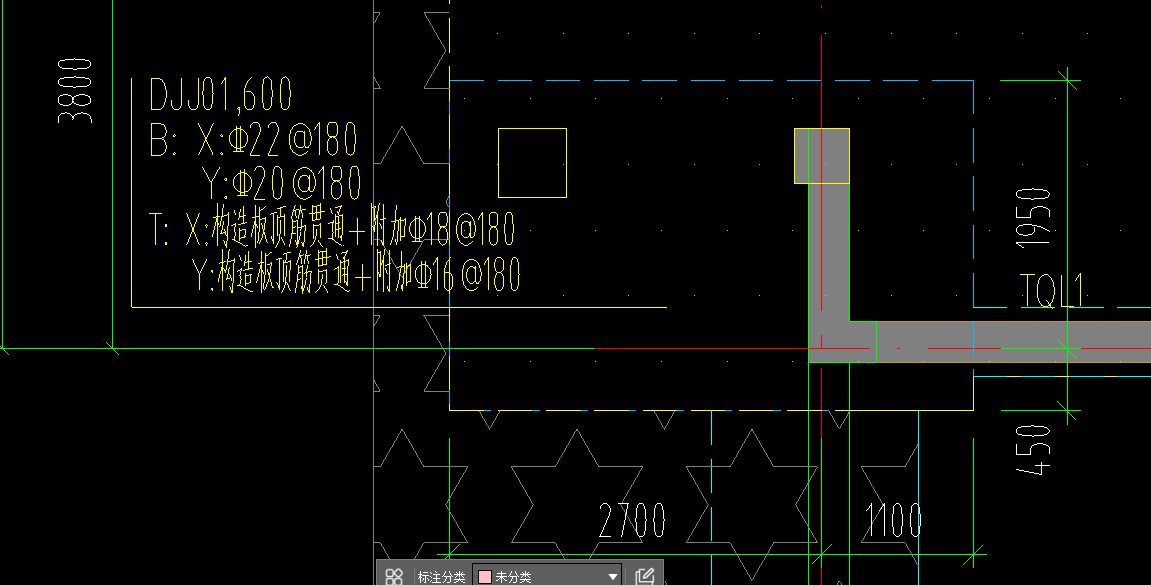Select the empty yellow square column outline
1151x585 pixels.
click(x=532, y=163)
